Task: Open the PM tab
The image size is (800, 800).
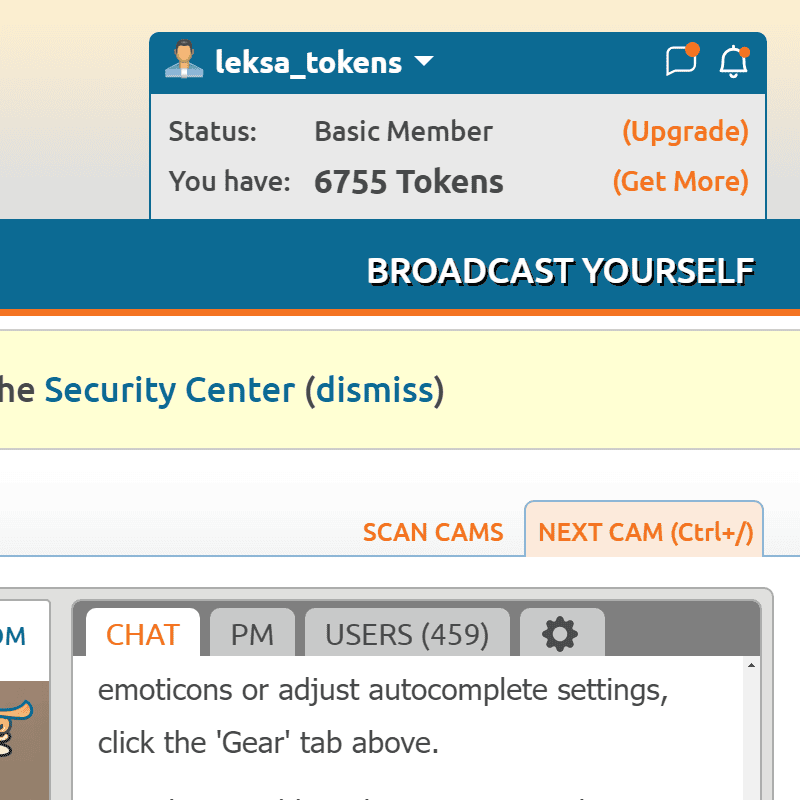Action: [x=252, y=635]
